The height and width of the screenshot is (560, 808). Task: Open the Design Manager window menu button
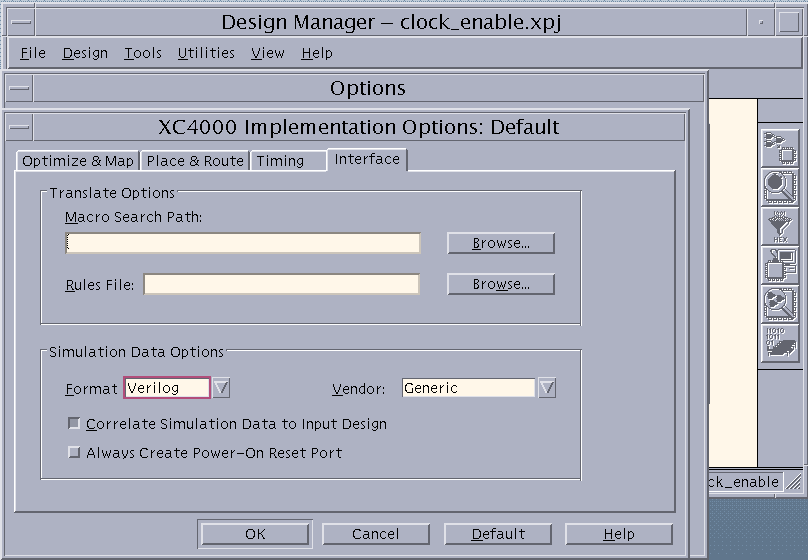tap(20, 22)
